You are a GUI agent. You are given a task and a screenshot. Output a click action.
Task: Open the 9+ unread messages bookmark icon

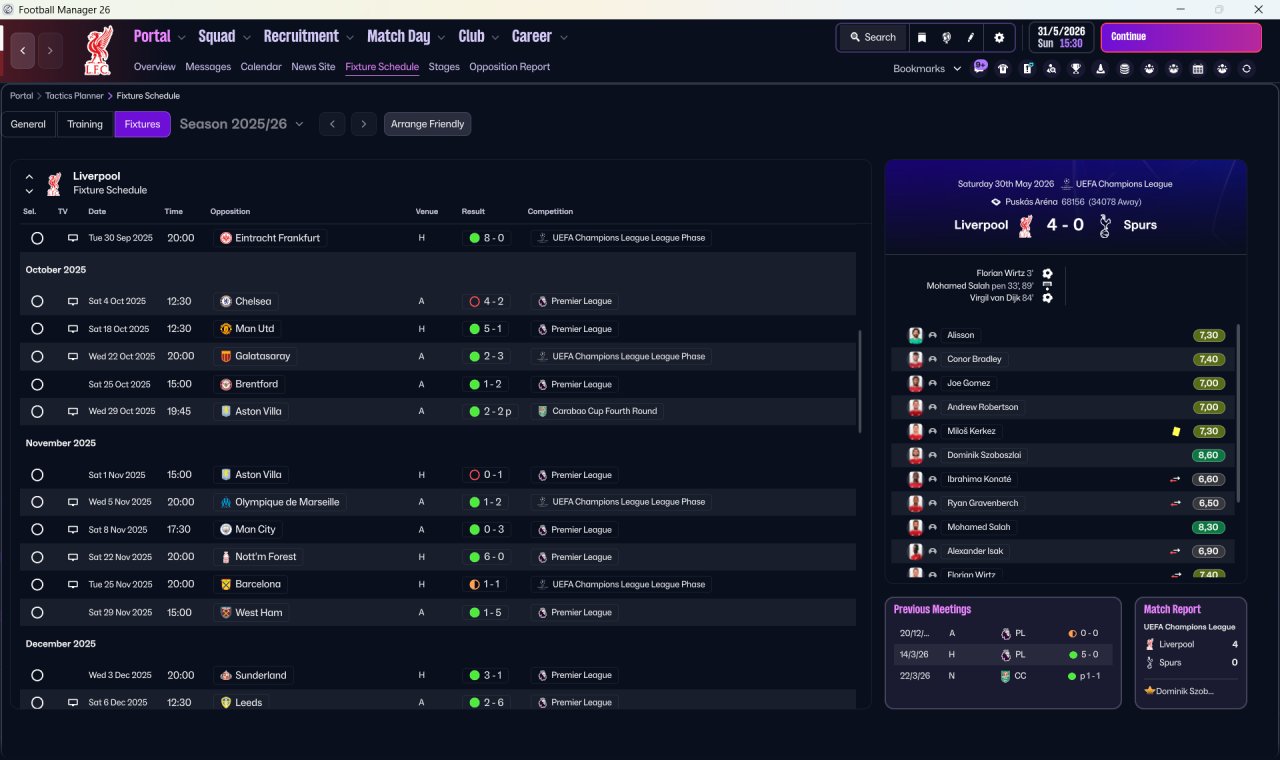980,68
